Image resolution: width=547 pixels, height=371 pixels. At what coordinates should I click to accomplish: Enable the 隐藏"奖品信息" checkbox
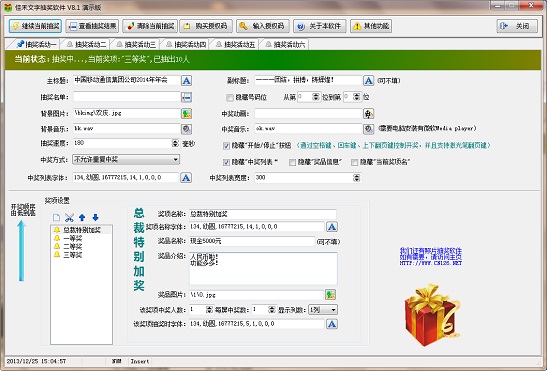click(292, 162)
